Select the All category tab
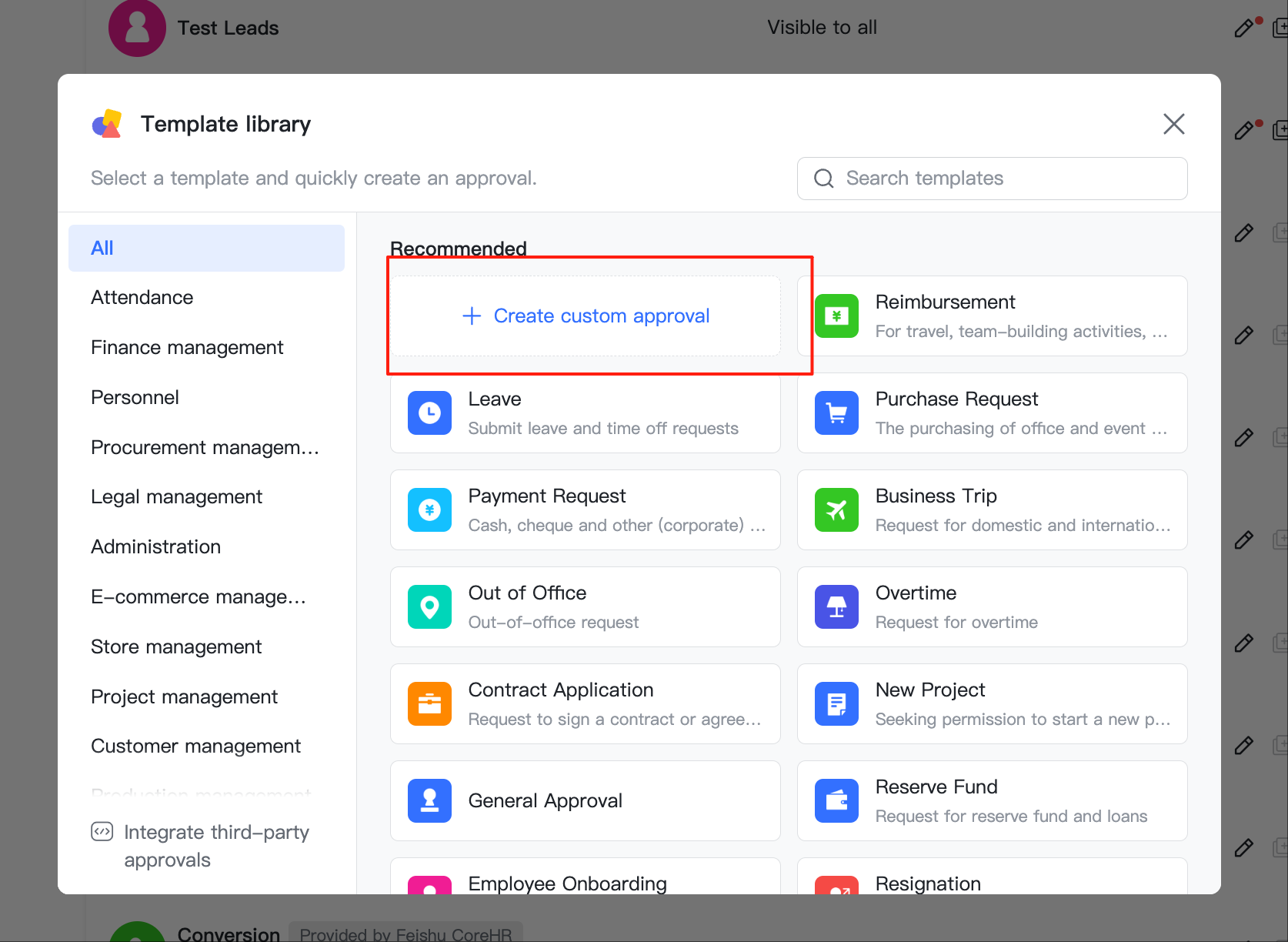This screenshot has width=1288, height=942. (x=206, y=248)
